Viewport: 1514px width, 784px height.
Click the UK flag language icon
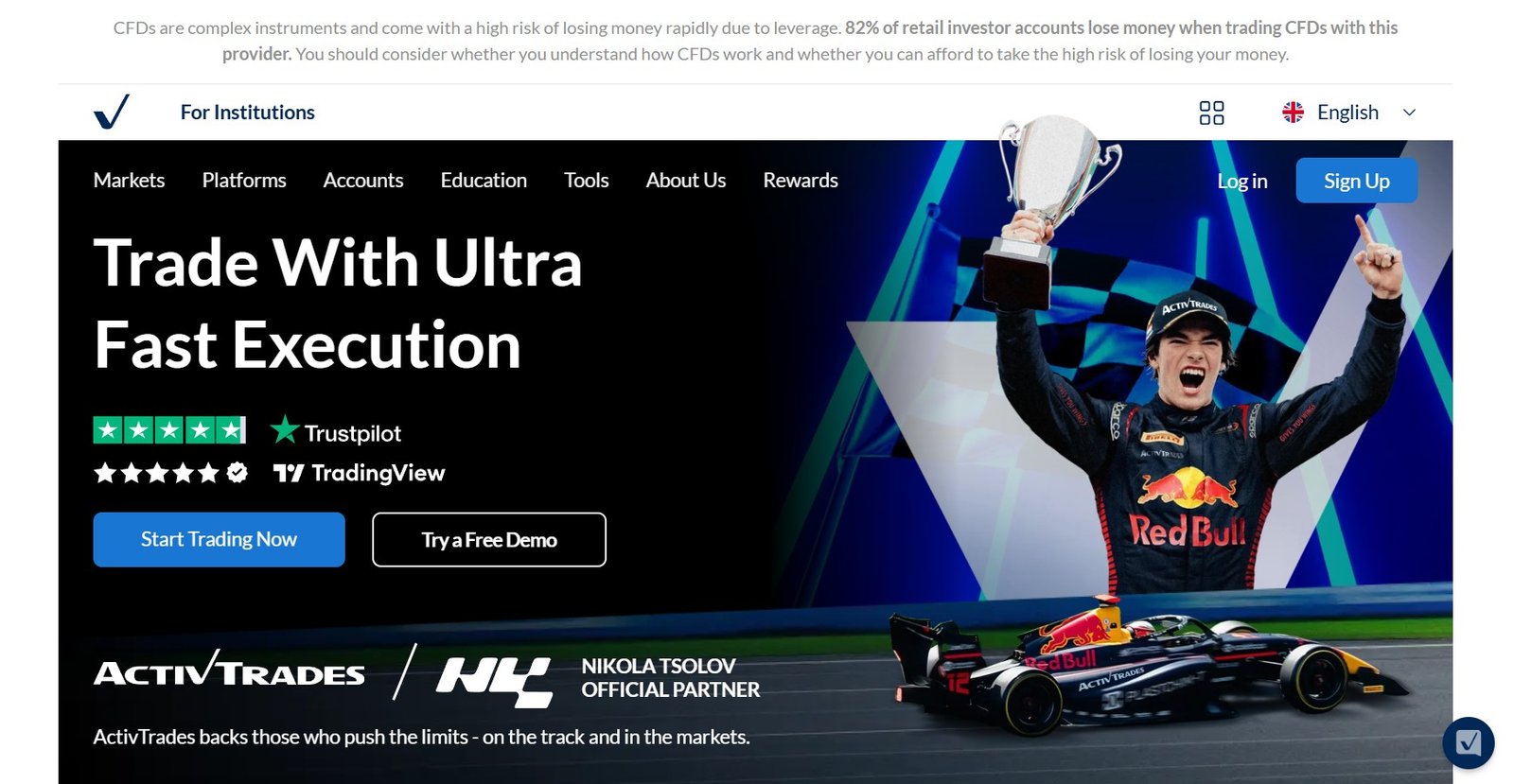1293,113
